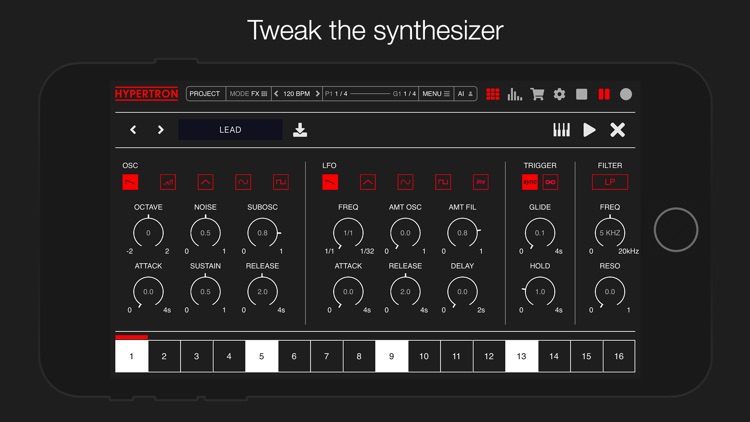Open the MODE FX selector

click(x=248, y=94)
